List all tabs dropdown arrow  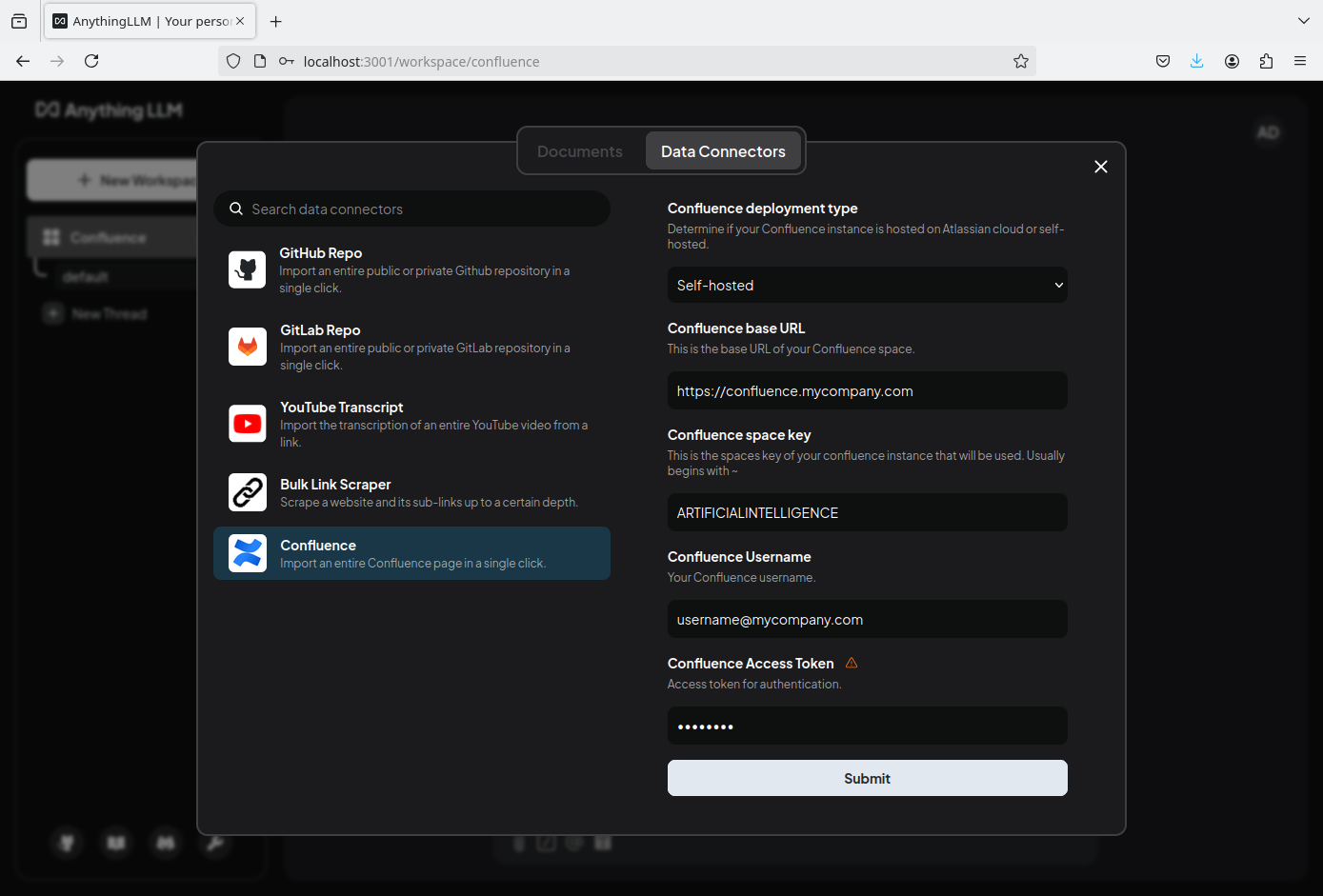coord(1304,21)
